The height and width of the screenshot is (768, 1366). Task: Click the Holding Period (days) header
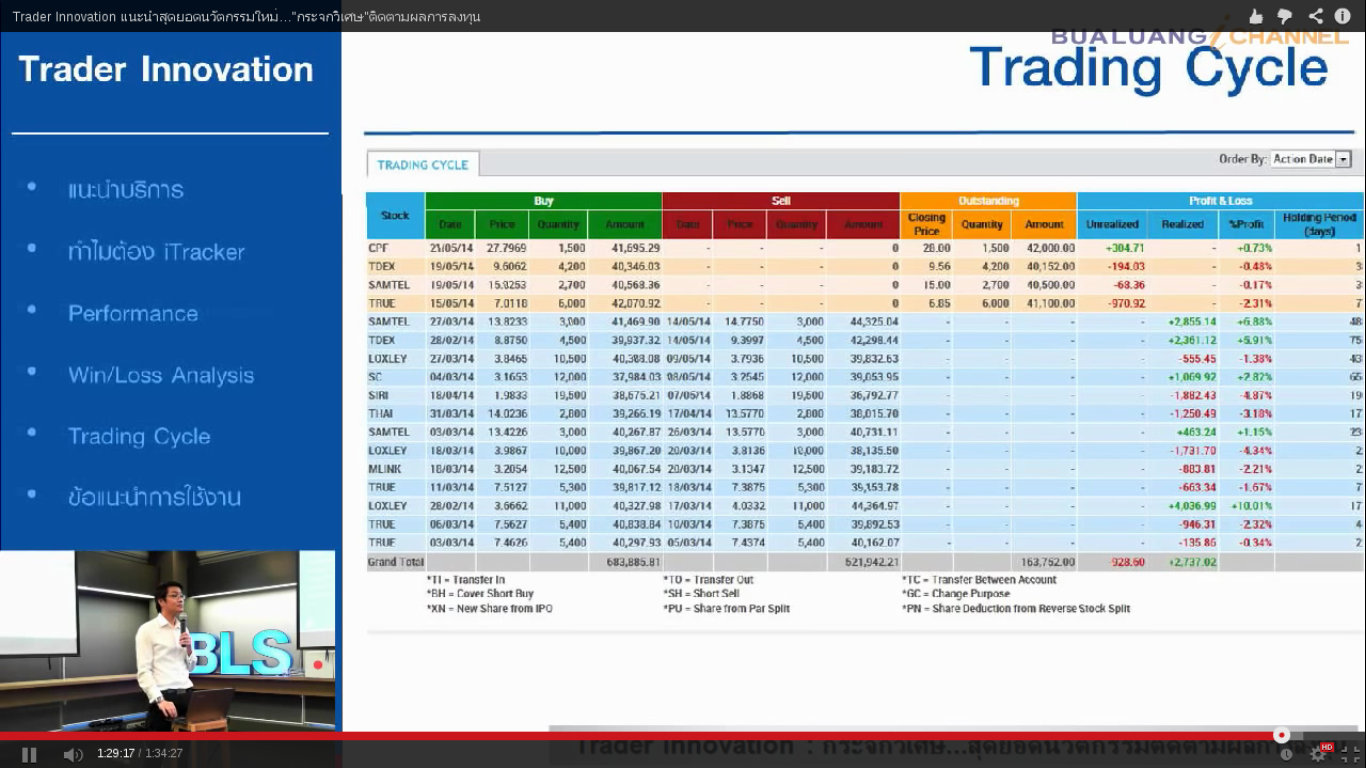pyautogui.click(x=1319, y=224)
